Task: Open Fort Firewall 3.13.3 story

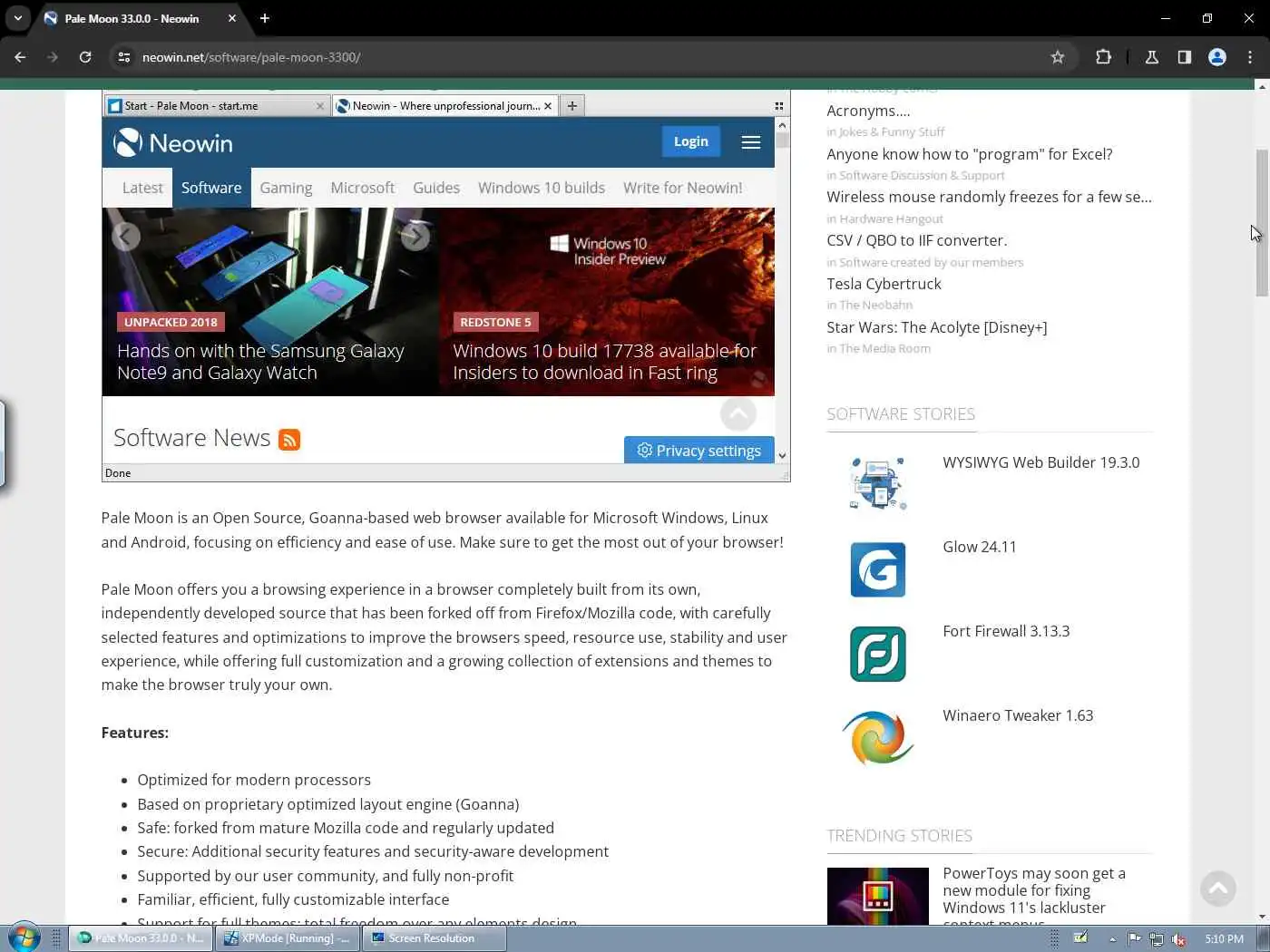Action: pyautogui.click(x=1005, y=631)
